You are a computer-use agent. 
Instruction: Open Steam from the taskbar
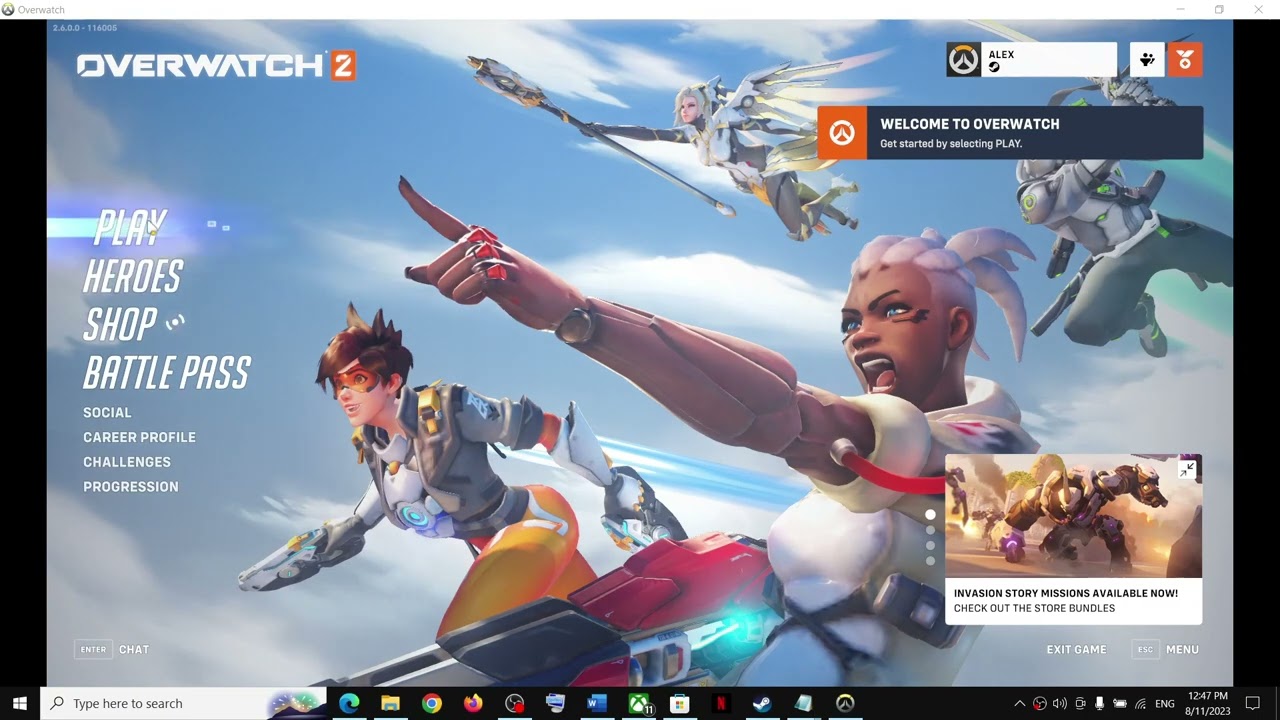[x=762, y=704]
